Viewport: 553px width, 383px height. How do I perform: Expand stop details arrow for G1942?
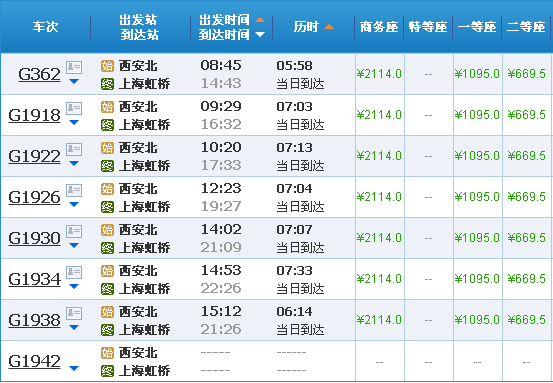(74, 368)
